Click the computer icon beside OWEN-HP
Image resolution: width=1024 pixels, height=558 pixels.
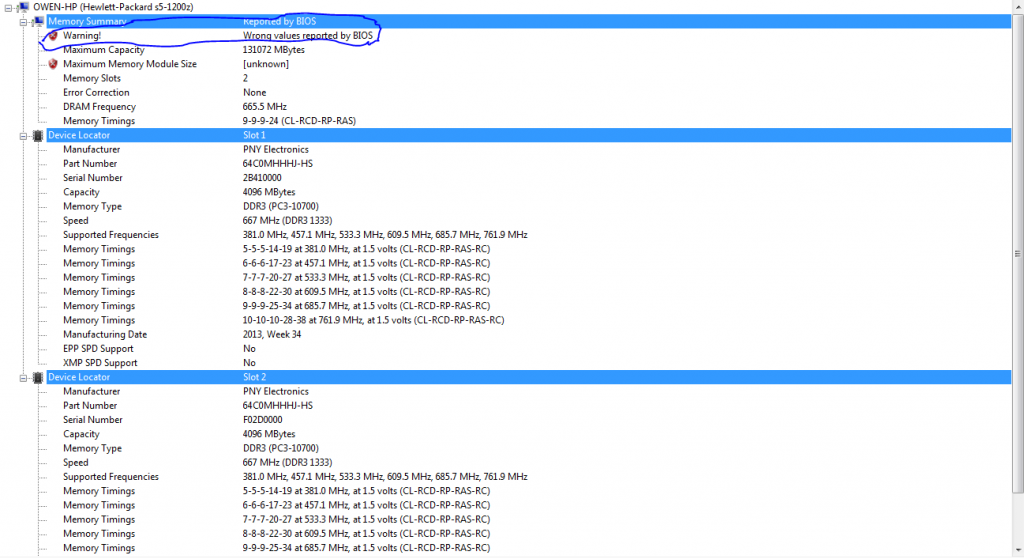click(x=22, y=7)
